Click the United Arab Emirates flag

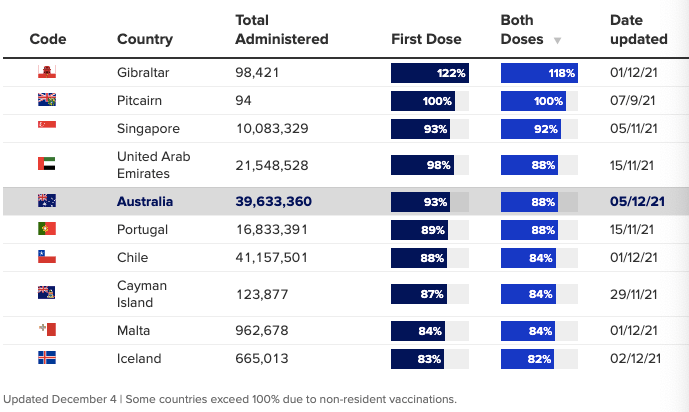pyautogui.click(x=47, y=164)
